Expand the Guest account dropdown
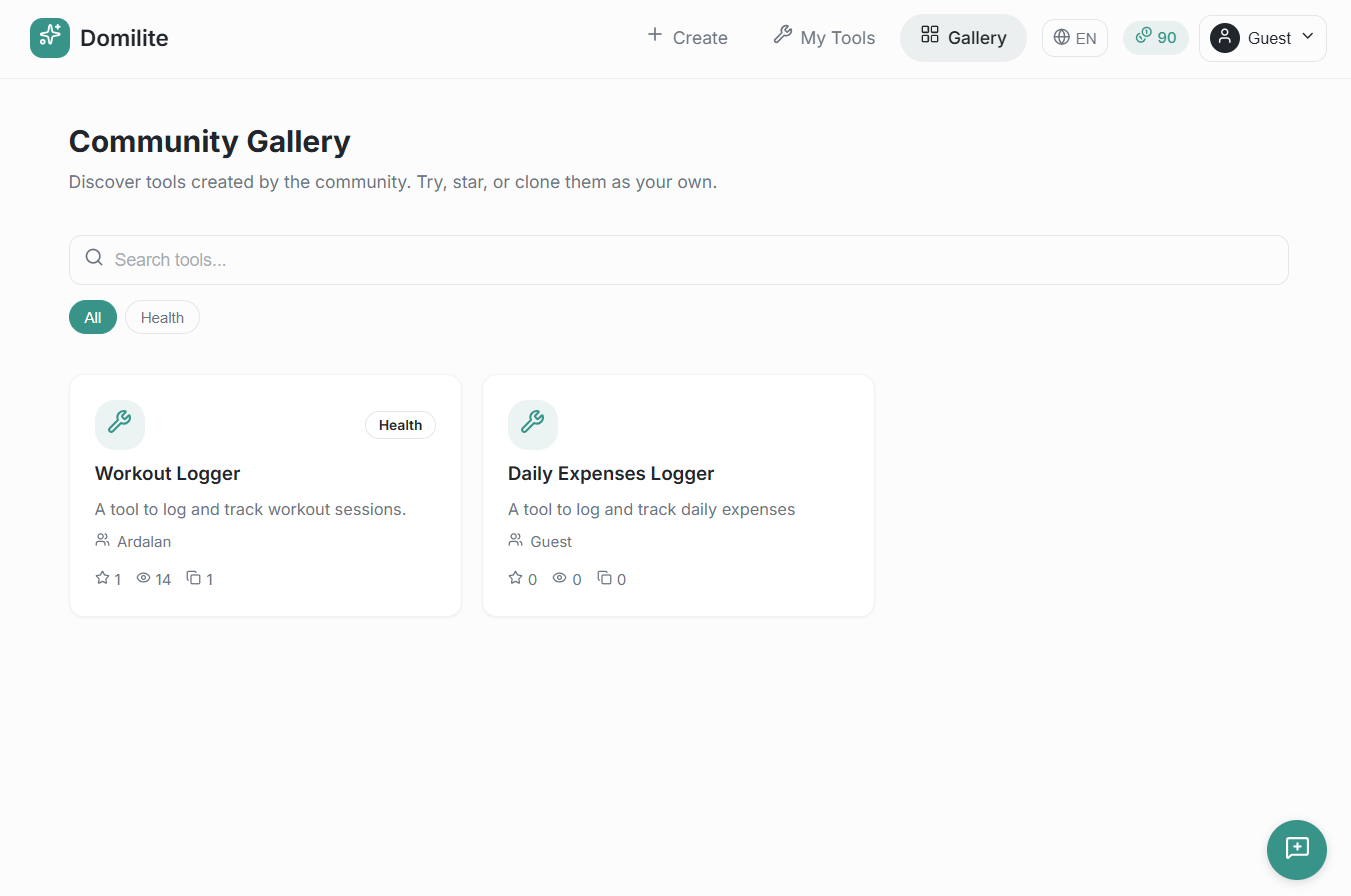The height and width of the screenshot is (896, 1351). click(1262, 38)
